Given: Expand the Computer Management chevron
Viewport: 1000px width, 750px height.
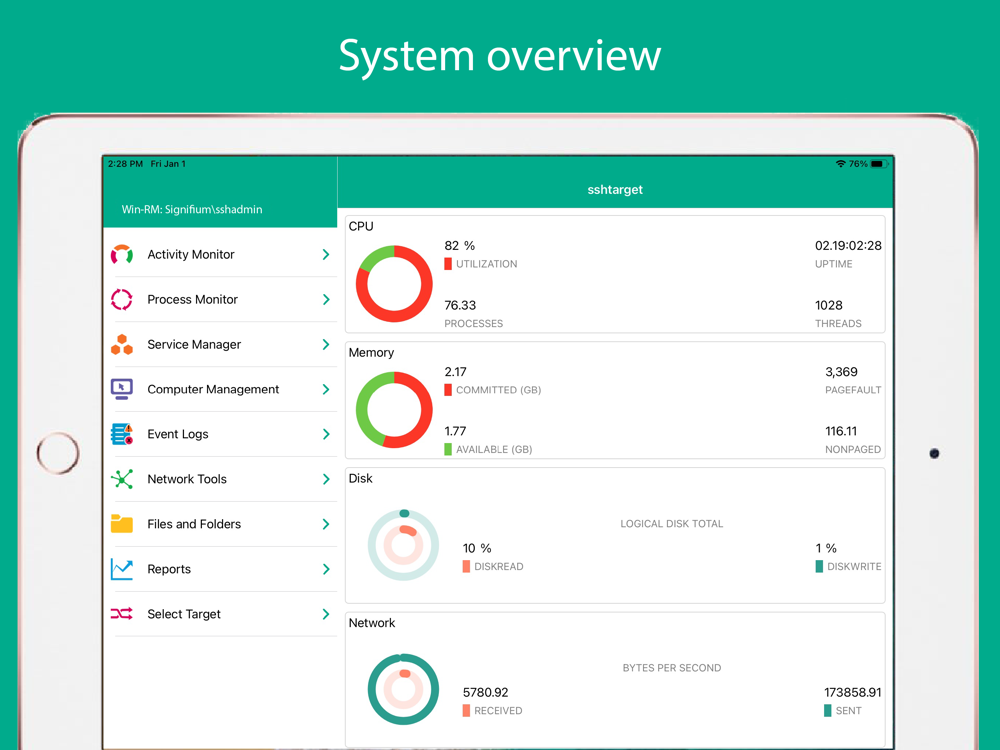Looking at the screenshot, I should point(326,389).
